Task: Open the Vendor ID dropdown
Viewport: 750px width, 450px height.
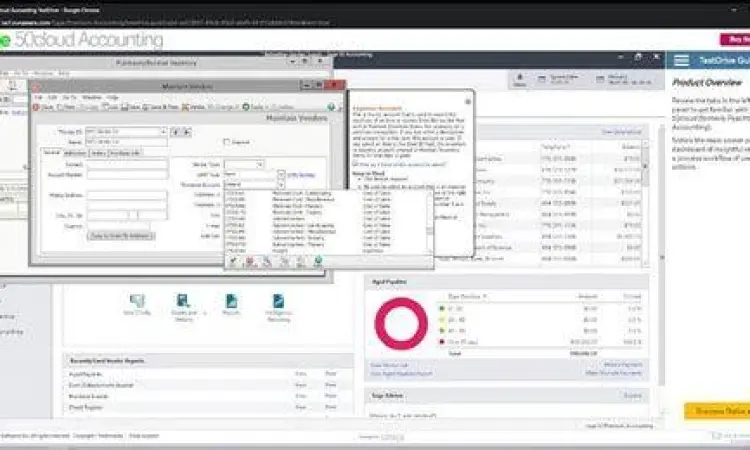Action: click(164, 131)
